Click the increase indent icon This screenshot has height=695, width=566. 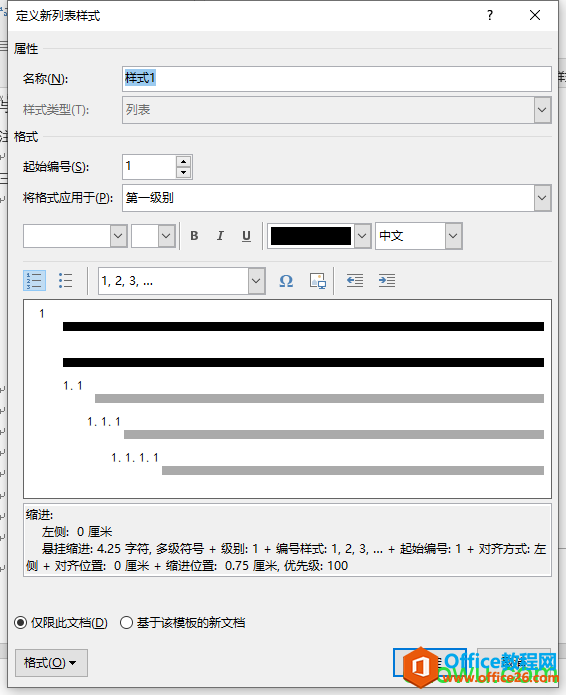pyautogui.click(x=387, y=281)
